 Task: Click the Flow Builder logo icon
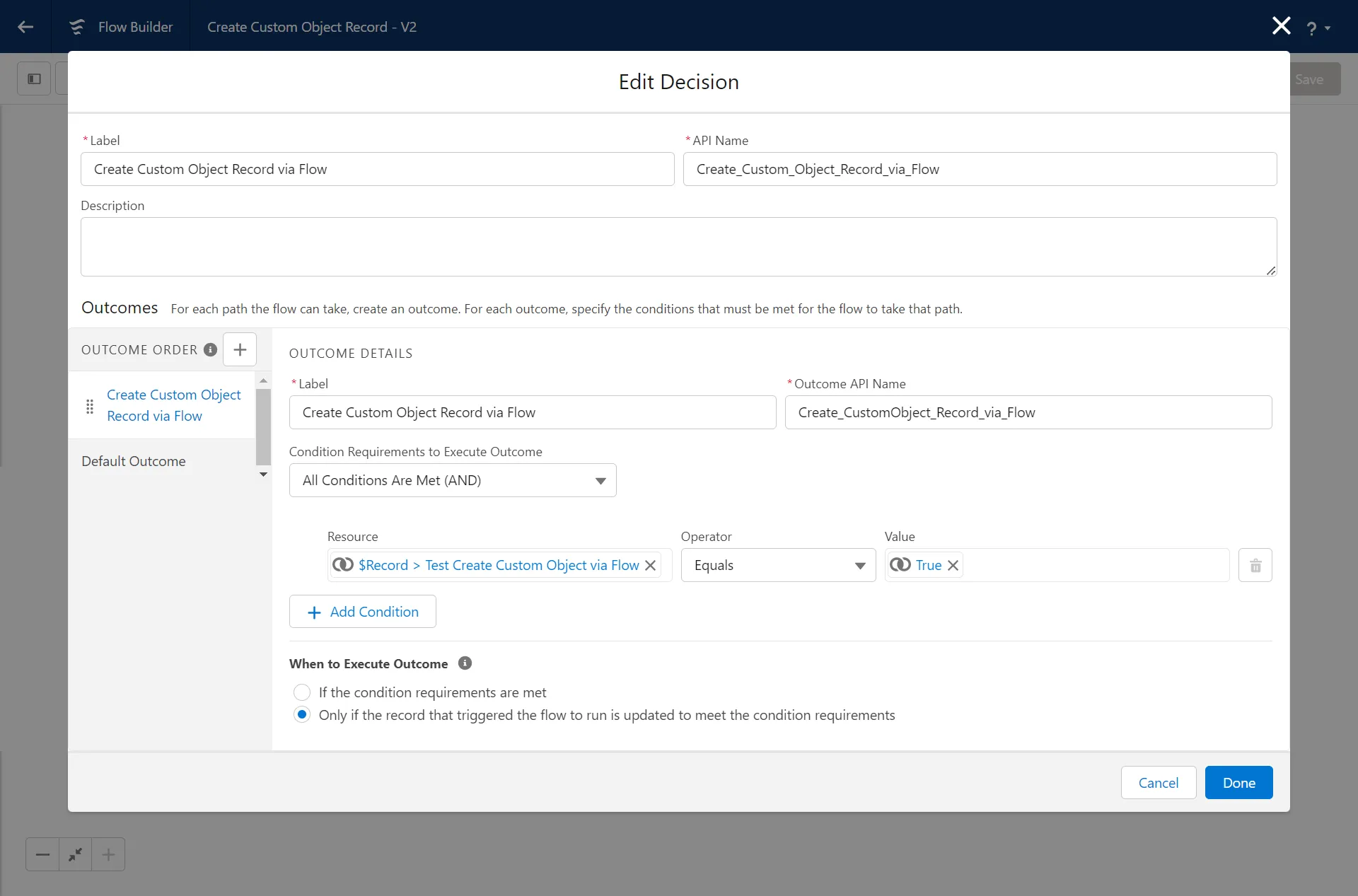pos(76,27)
